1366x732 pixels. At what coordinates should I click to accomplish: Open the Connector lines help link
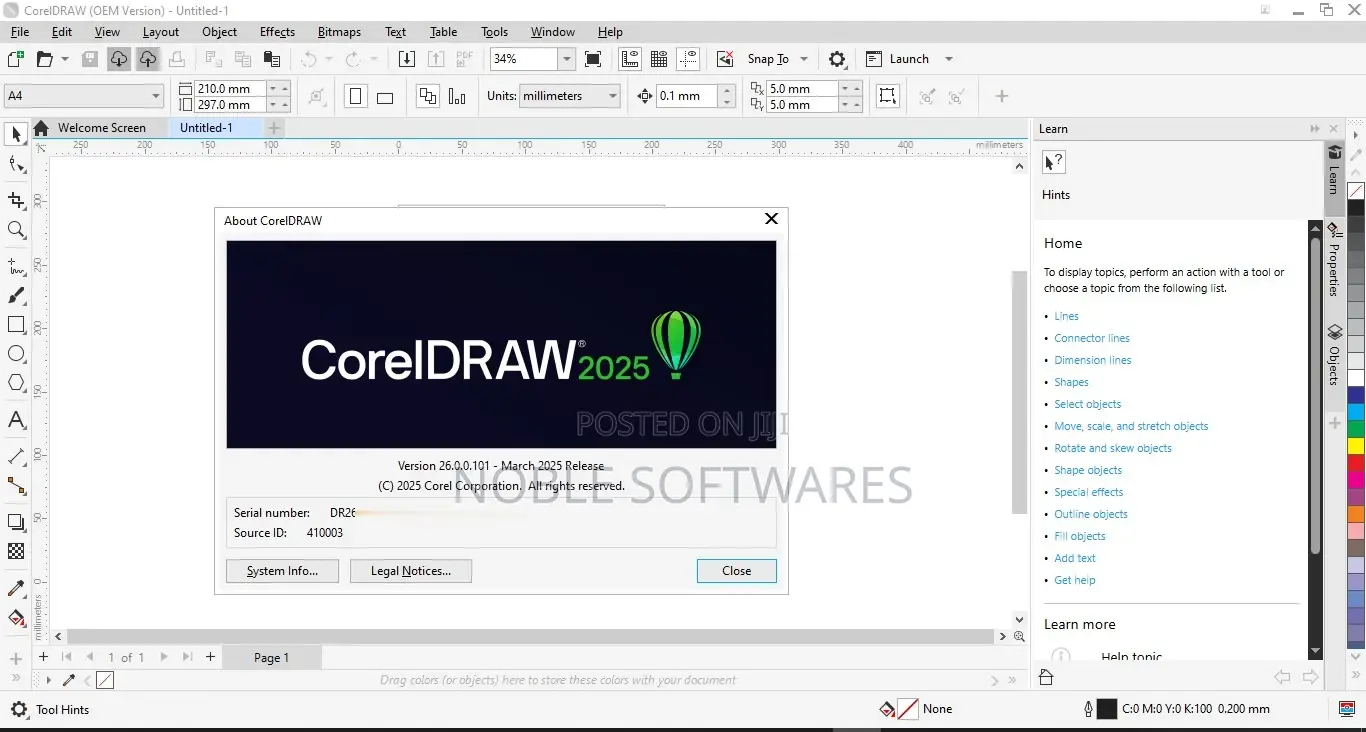click(1092, 338)
